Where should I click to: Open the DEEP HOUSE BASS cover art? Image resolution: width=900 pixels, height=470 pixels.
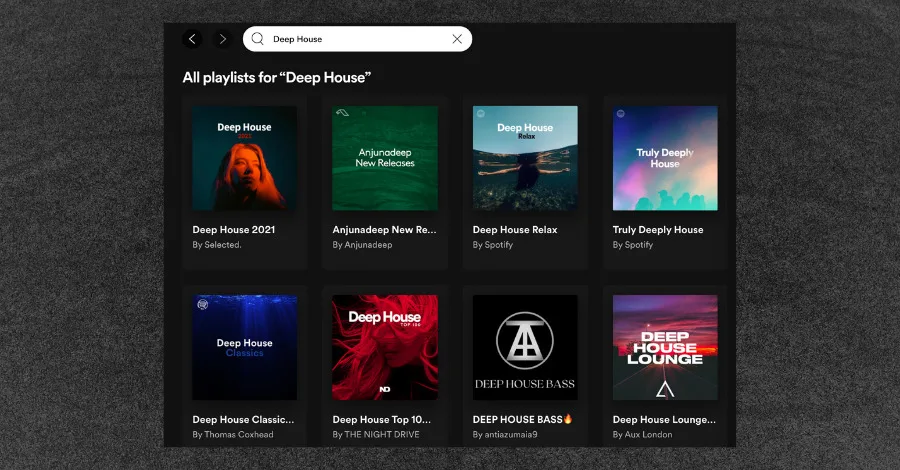point(525,347)
